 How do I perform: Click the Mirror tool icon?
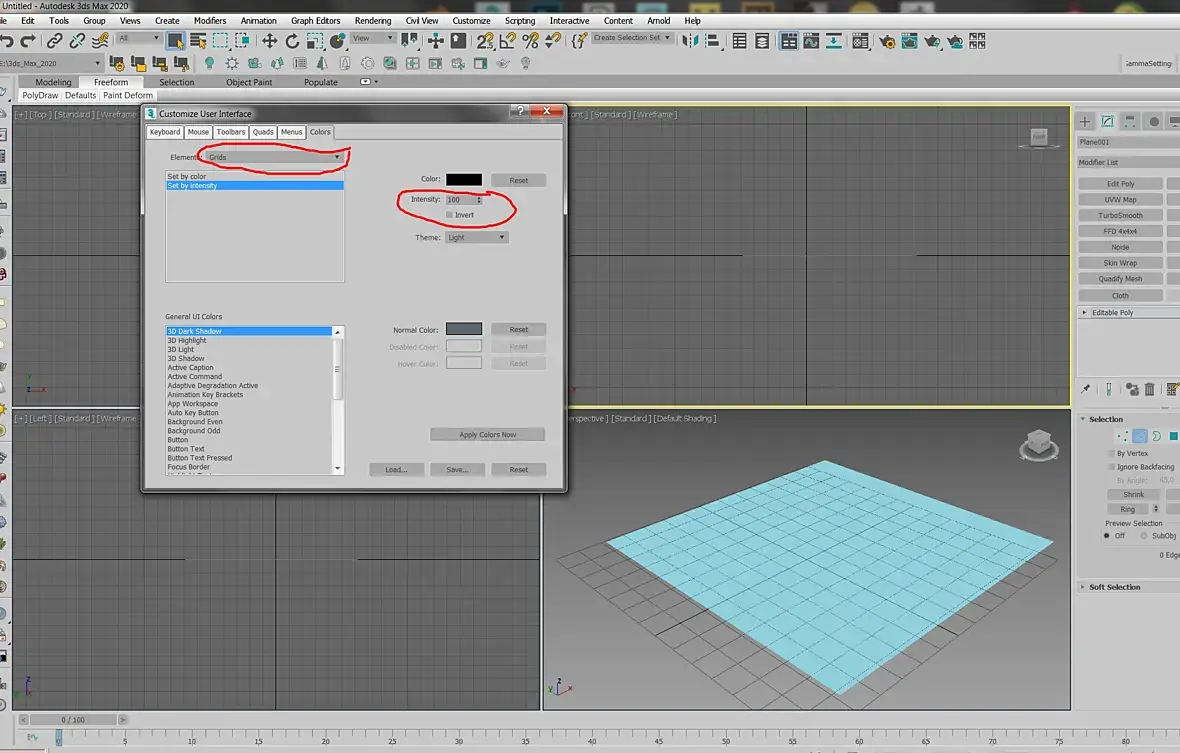click(691, 41)
